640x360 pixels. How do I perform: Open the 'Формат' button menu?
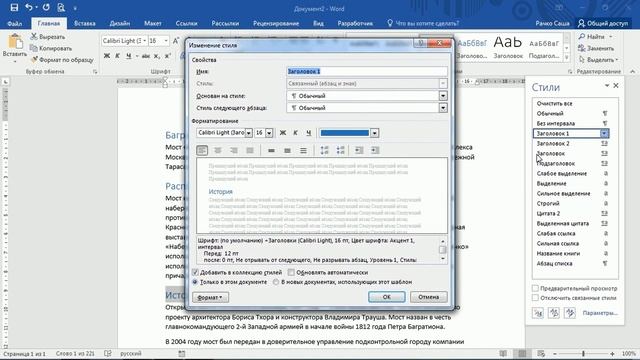pos(210,298)
